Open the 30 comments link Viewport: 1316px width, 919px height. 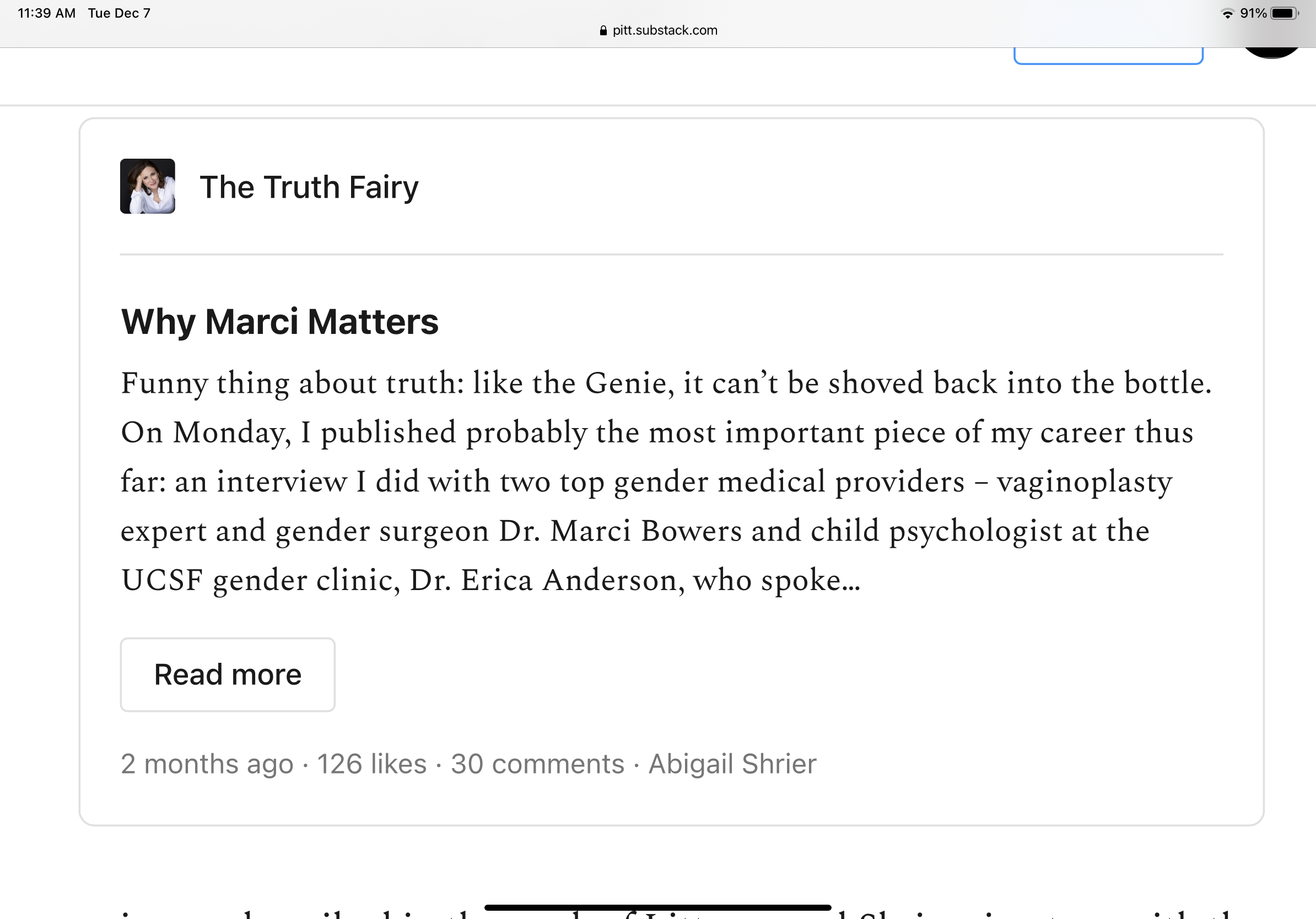point(538,764)
